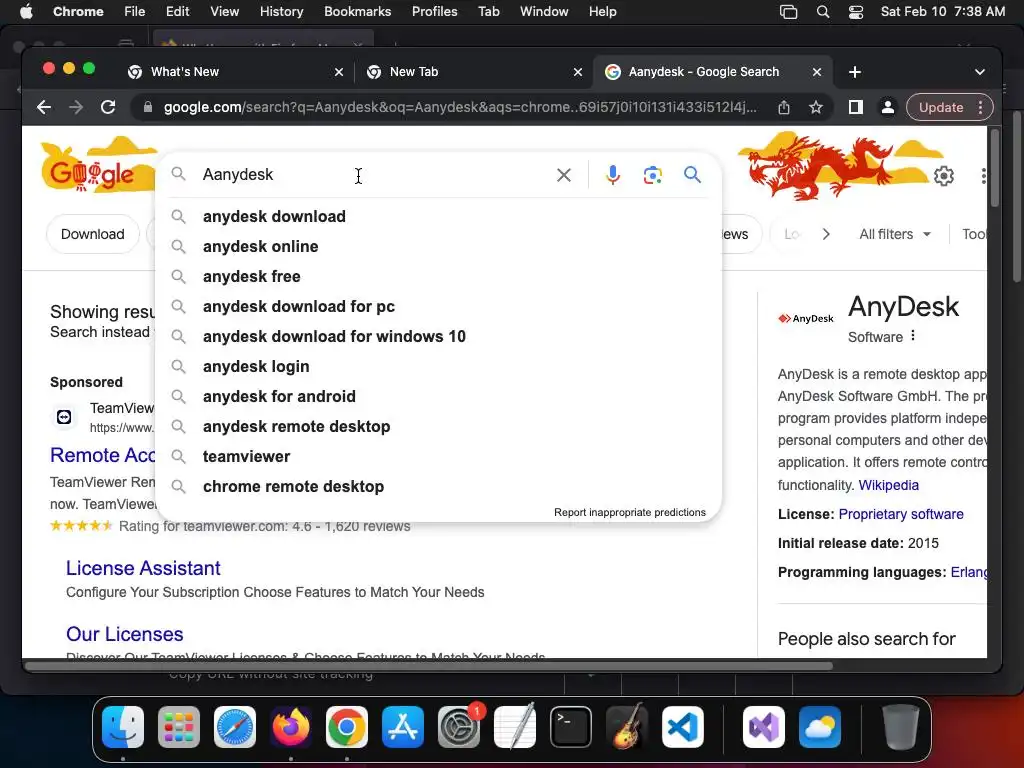The width and height of the screenshot is (1024, 768).
Task: Bookmark this page with the star icon
Action: (x=816, y=108)
